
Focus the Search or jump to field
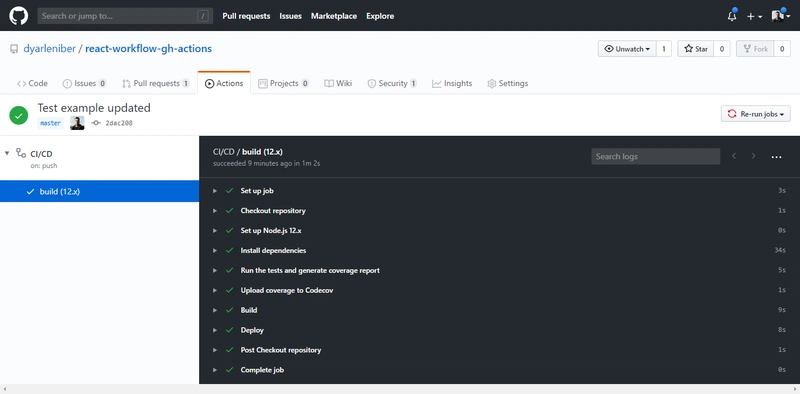click(125, 16)
